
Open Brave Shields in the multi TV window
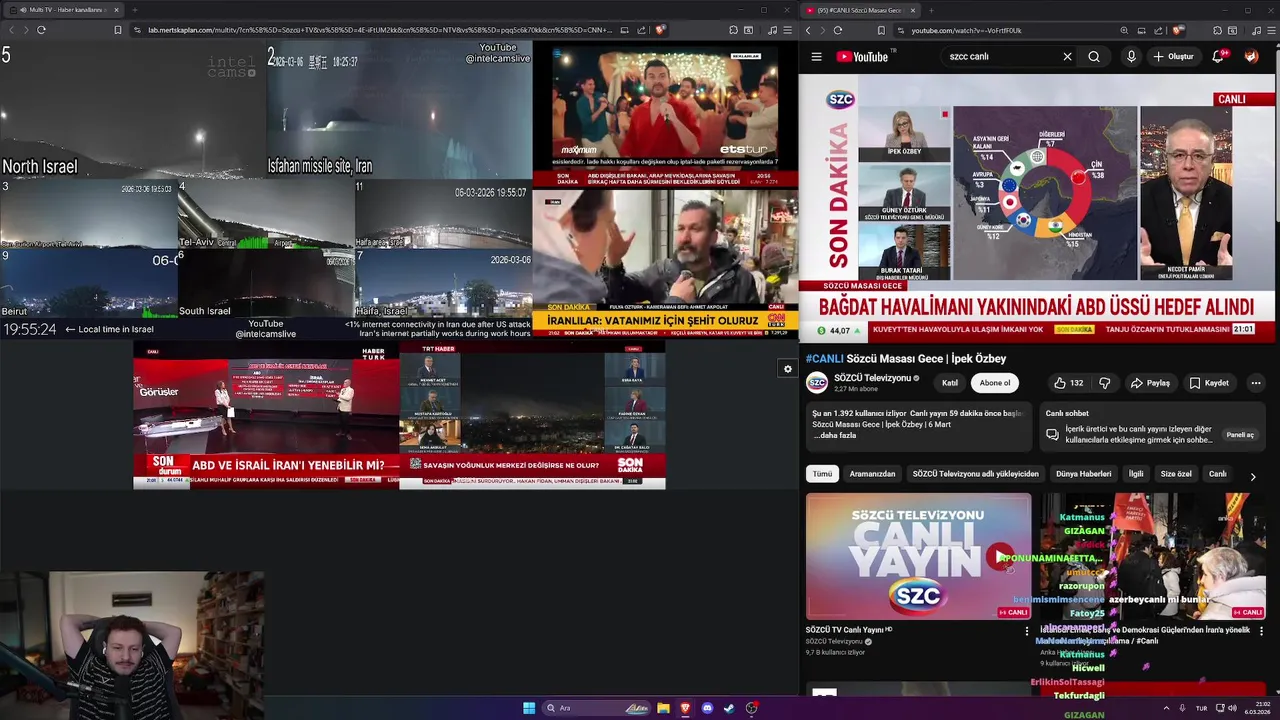659,30
